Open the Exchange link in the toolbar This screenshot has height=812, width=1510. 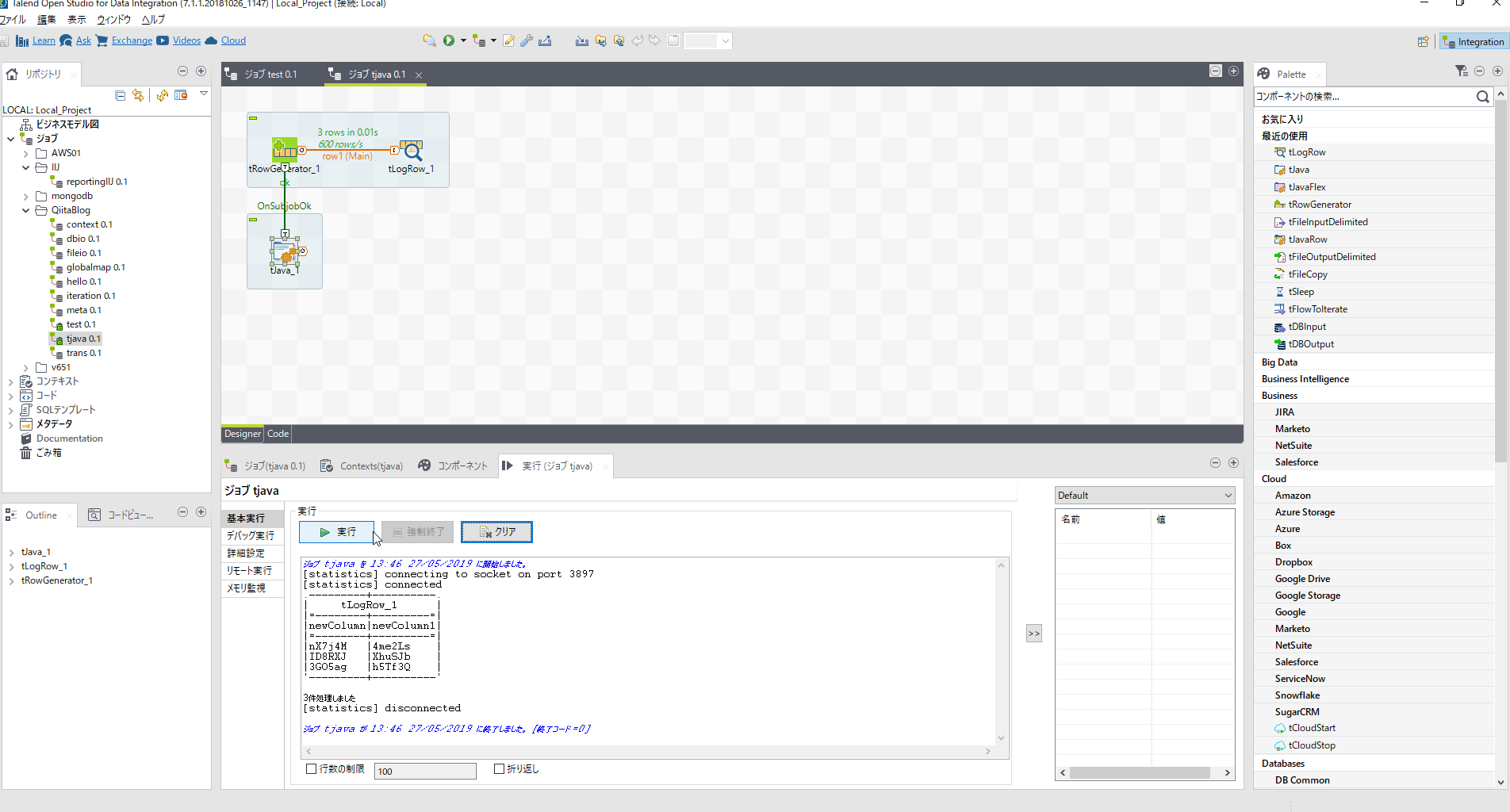tap(132, 40)
